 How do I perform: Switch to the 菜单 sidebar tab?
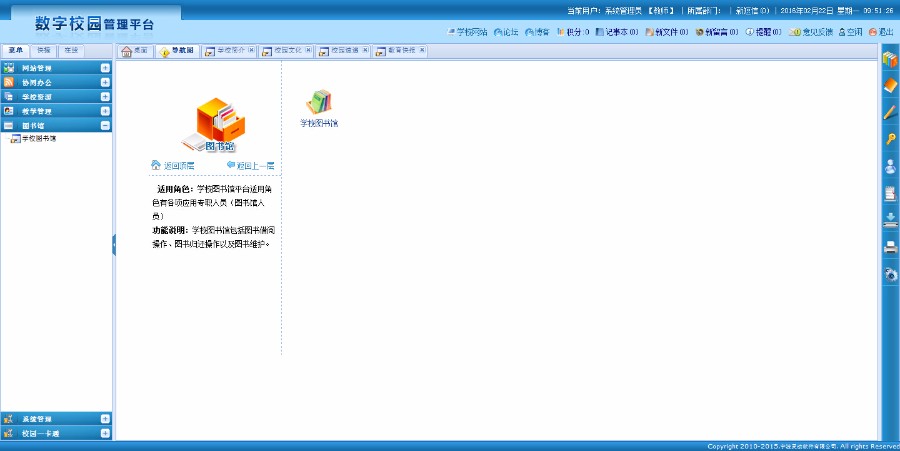click(x=15, y=50)
